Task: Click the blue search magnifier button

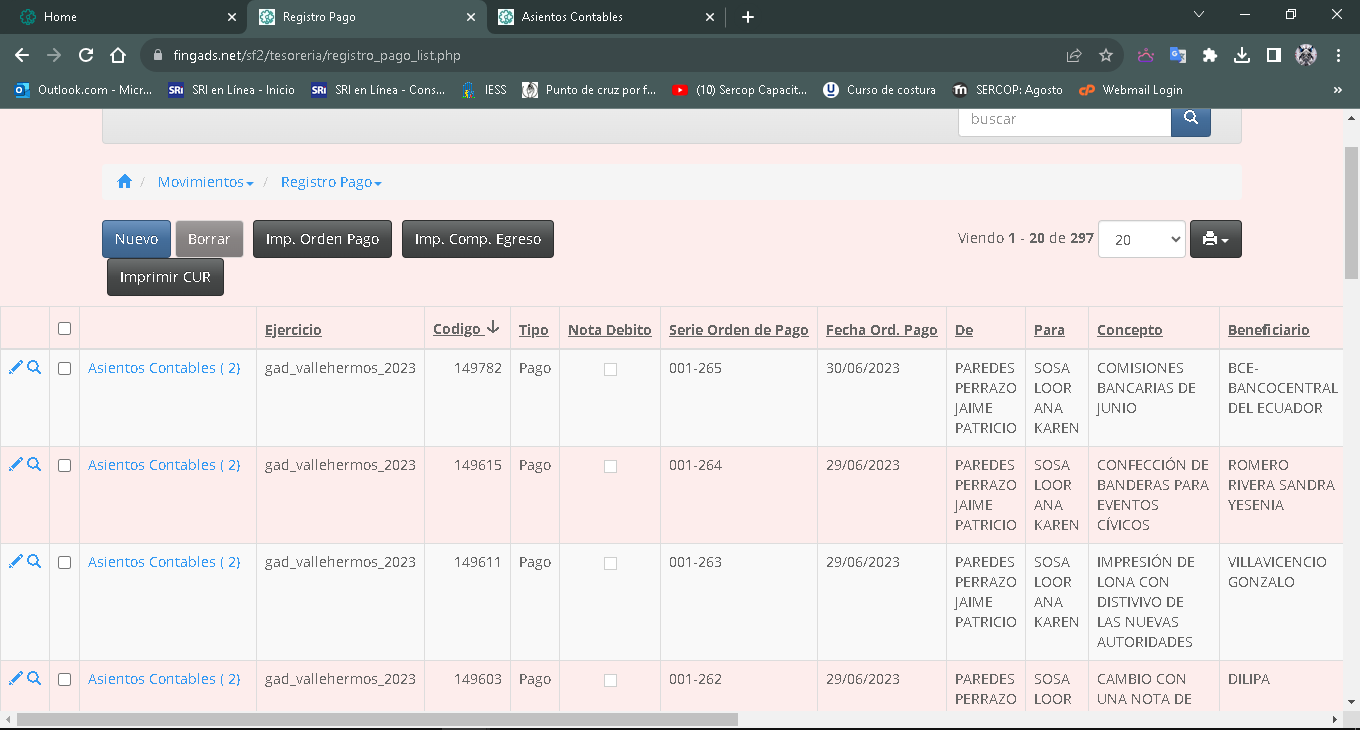Action: (1190, 119)
